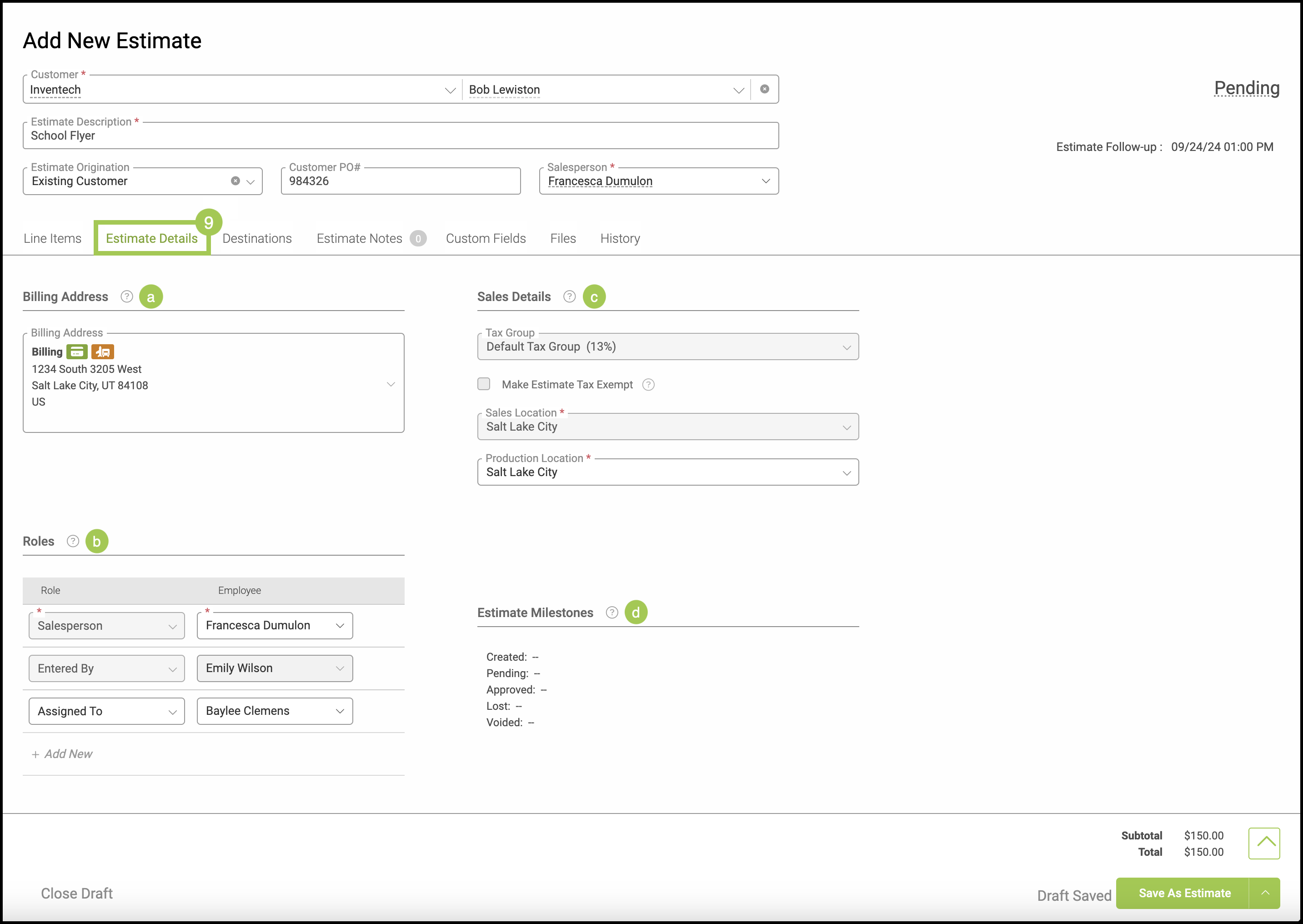Click help icon beside Make Estimate Tax Exempt

click(x=648, y=385)
